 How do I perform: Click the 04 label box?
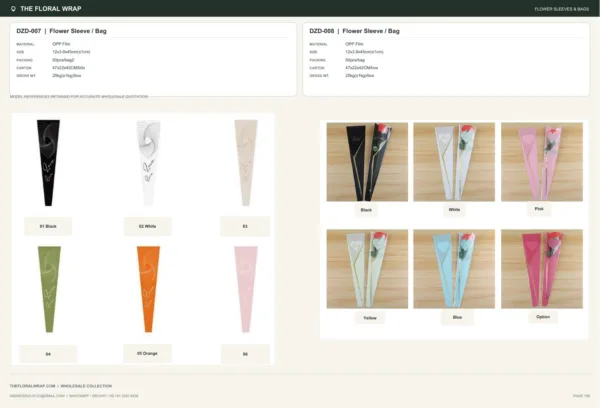(x=48, y=354)
